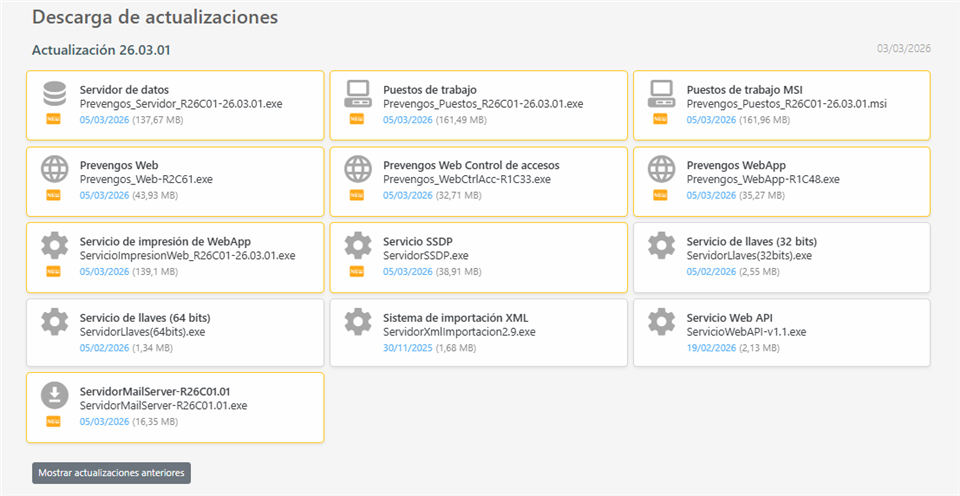Click the download arrow icon for ServidorMailServer
960x496 pixels.
pyautogui.click(x=54, y=396)
